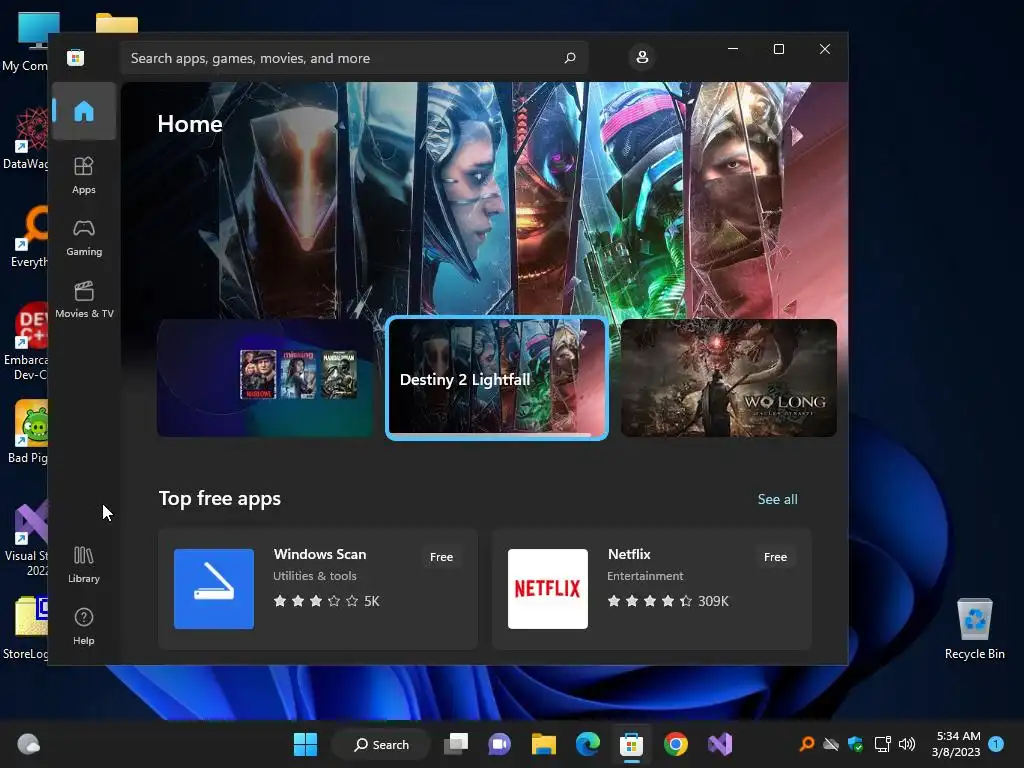
Task: Open File Explorer from taskbar
Action: (x=543, y=744)
